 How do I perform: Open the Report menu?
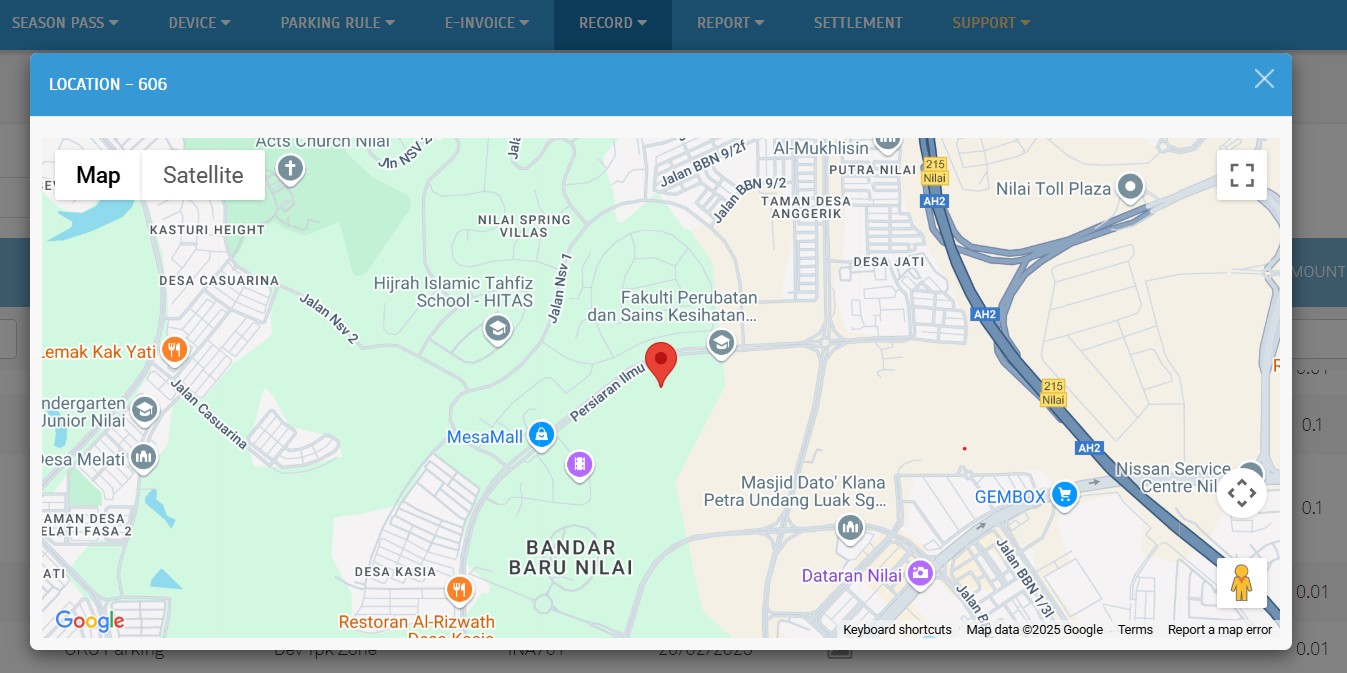click(730, 23)
